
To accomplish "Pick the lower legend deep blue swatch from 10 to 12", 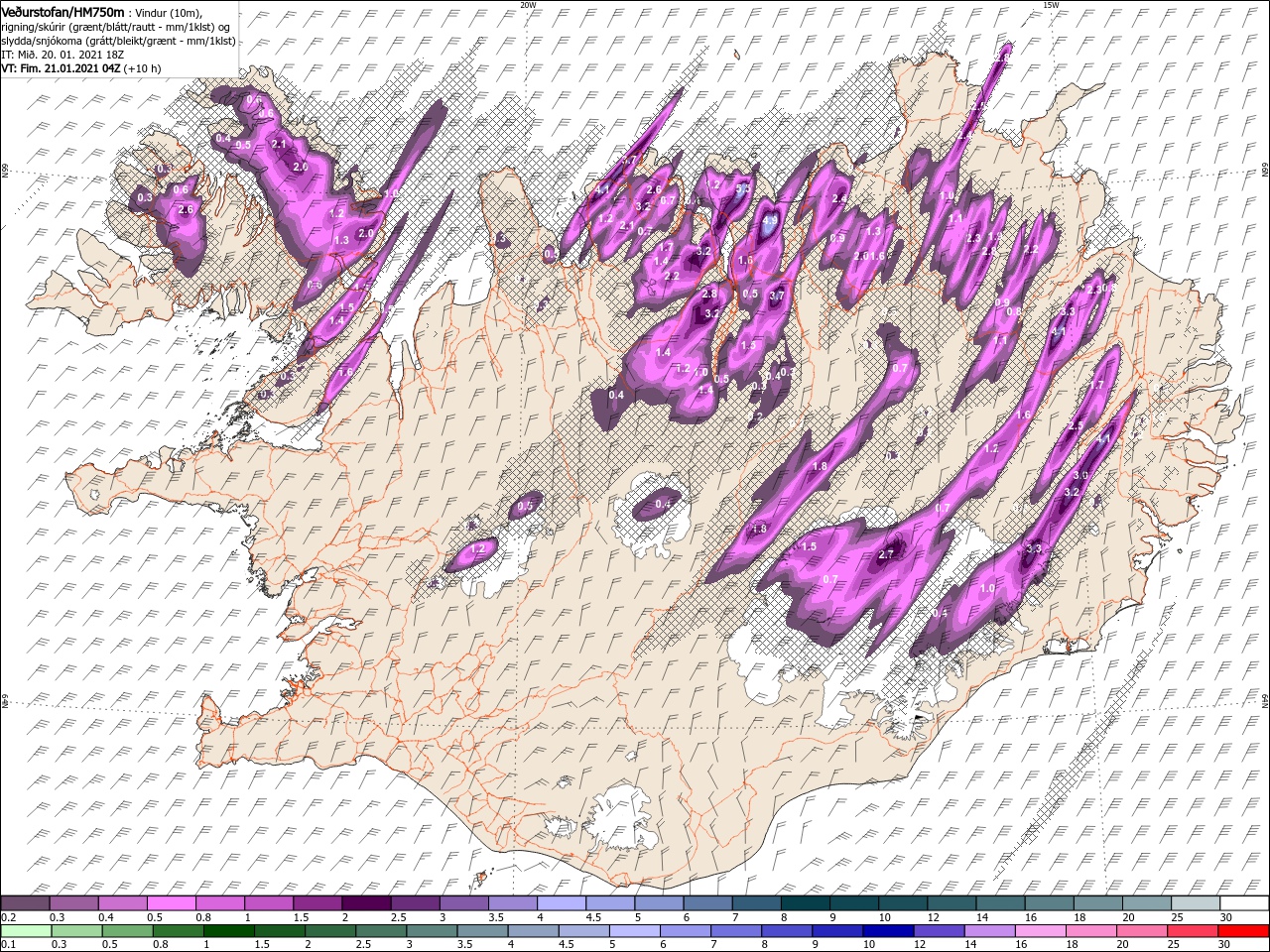I will tap(887, 930).
